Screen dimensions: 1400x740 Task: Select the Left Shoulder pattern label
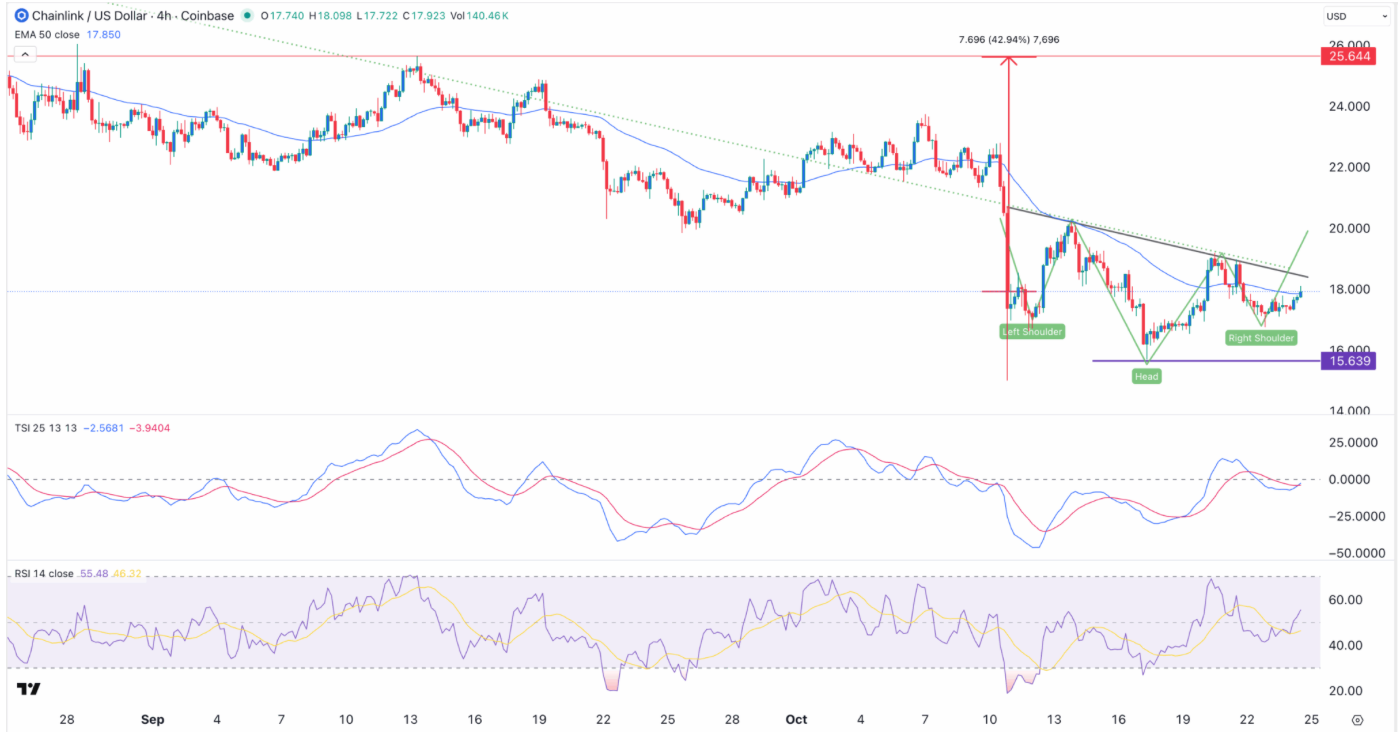(x=1034, y=331)
